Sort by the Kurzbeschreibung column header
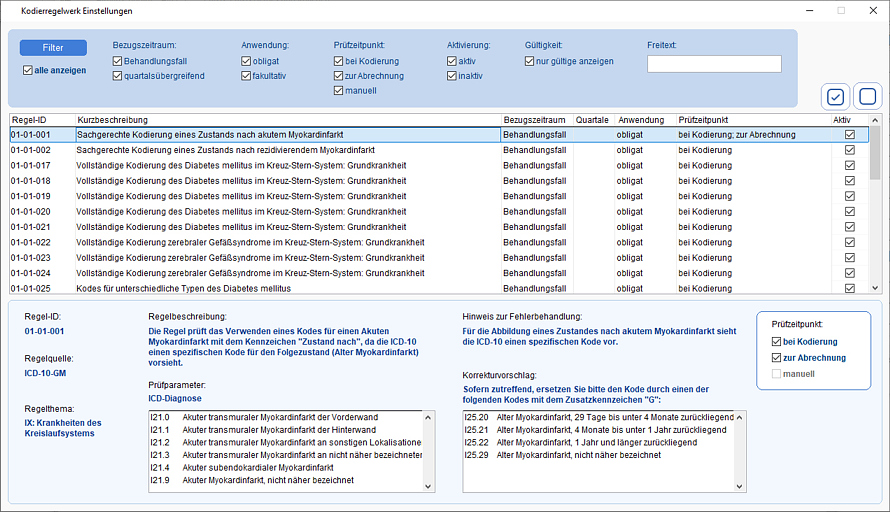Image resolution: width=890 pixels, height=512 pixels. (288, 120)
